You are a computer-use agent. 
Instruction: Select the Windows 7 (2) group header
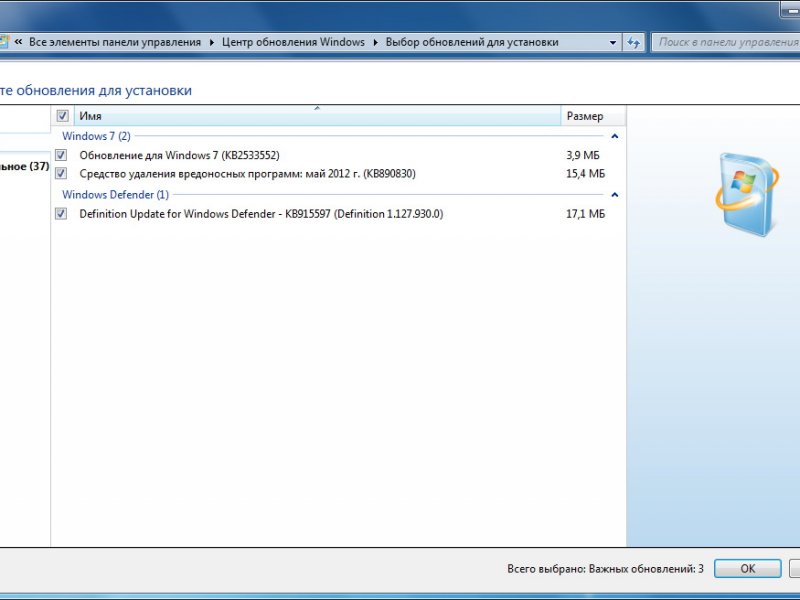pyautogui.click(x=96, y=136)
